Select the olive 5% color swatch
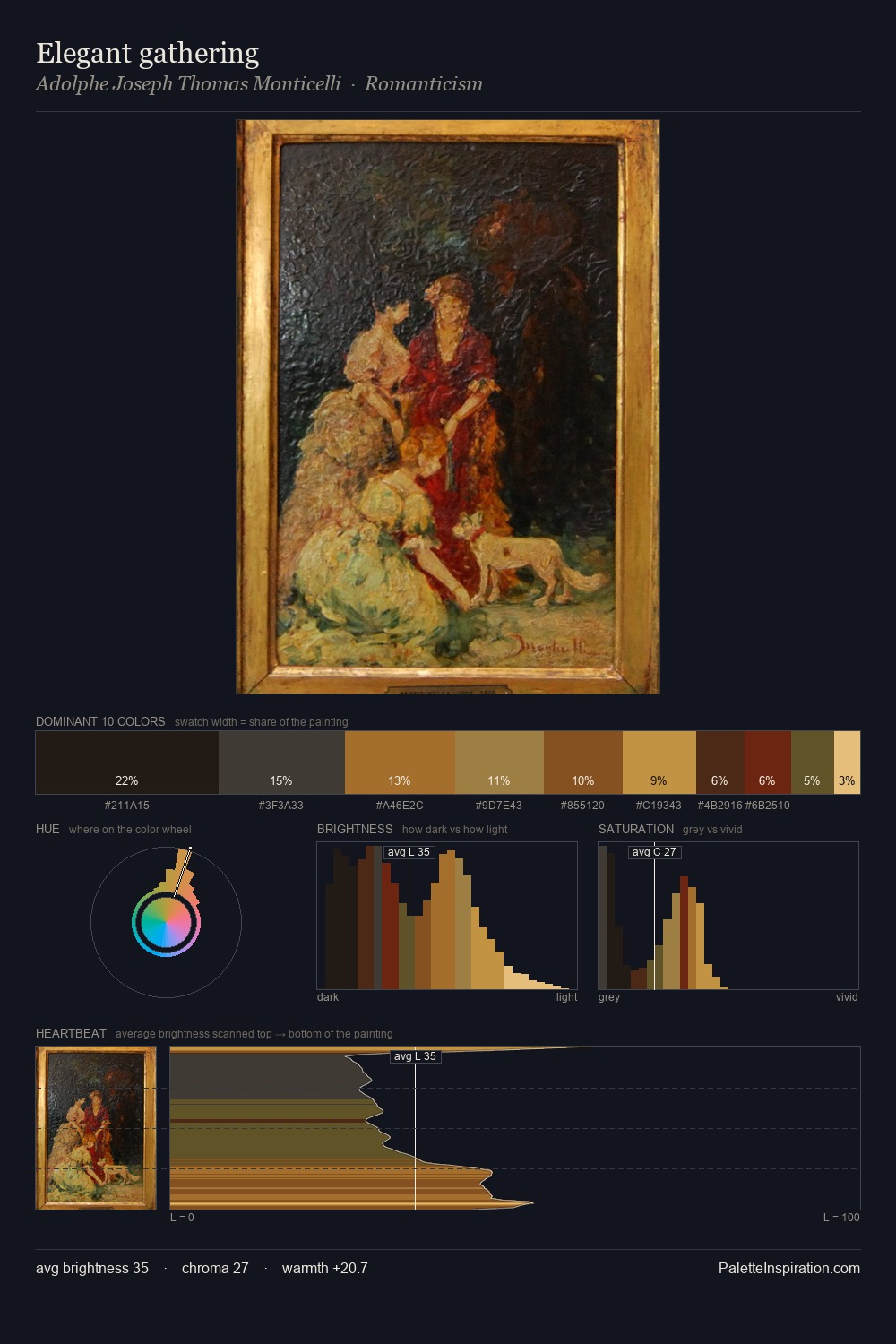The height and width of the screenshot is (1344, 896). pyautogui.click(x=813, y=762)
